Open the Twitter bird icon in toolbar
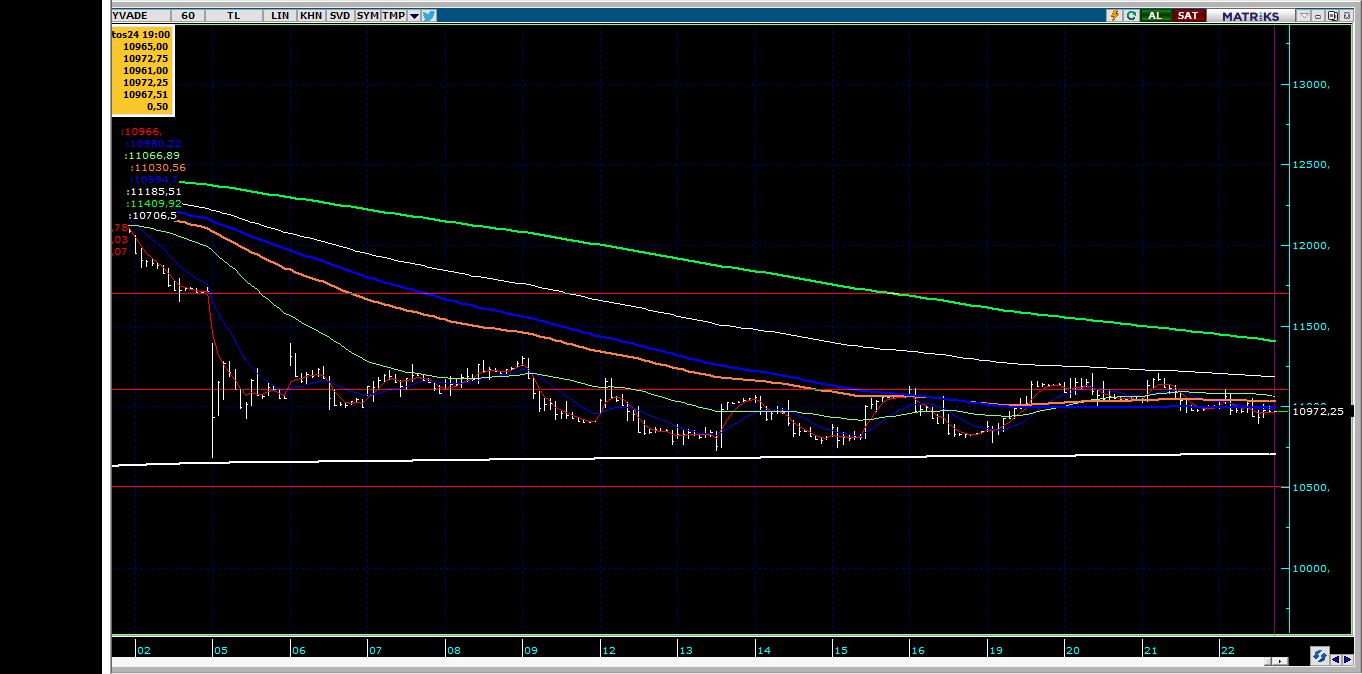Viewport: 1362px width, 674px height. tap(429, 15)
